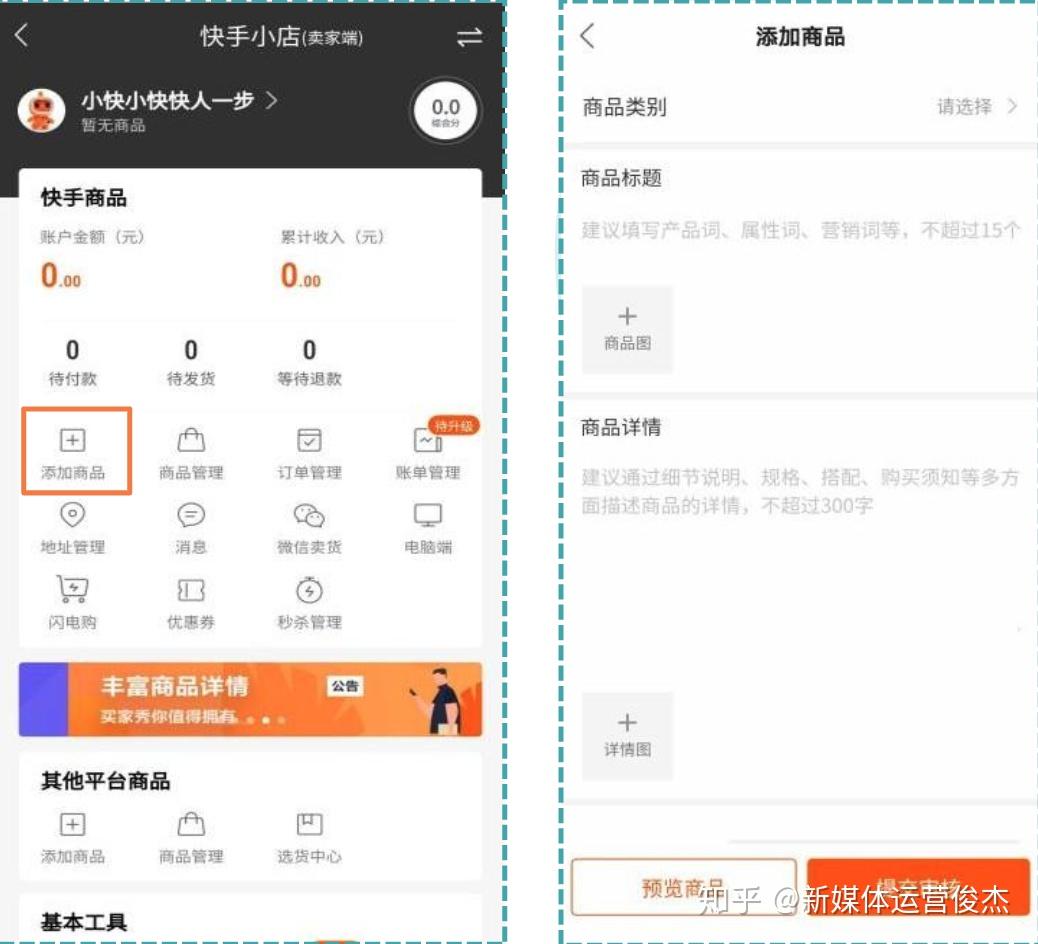Tap the 累计收入 0.00 value
This screenshot has height=944, width=1038.
[x=301, y=275]
